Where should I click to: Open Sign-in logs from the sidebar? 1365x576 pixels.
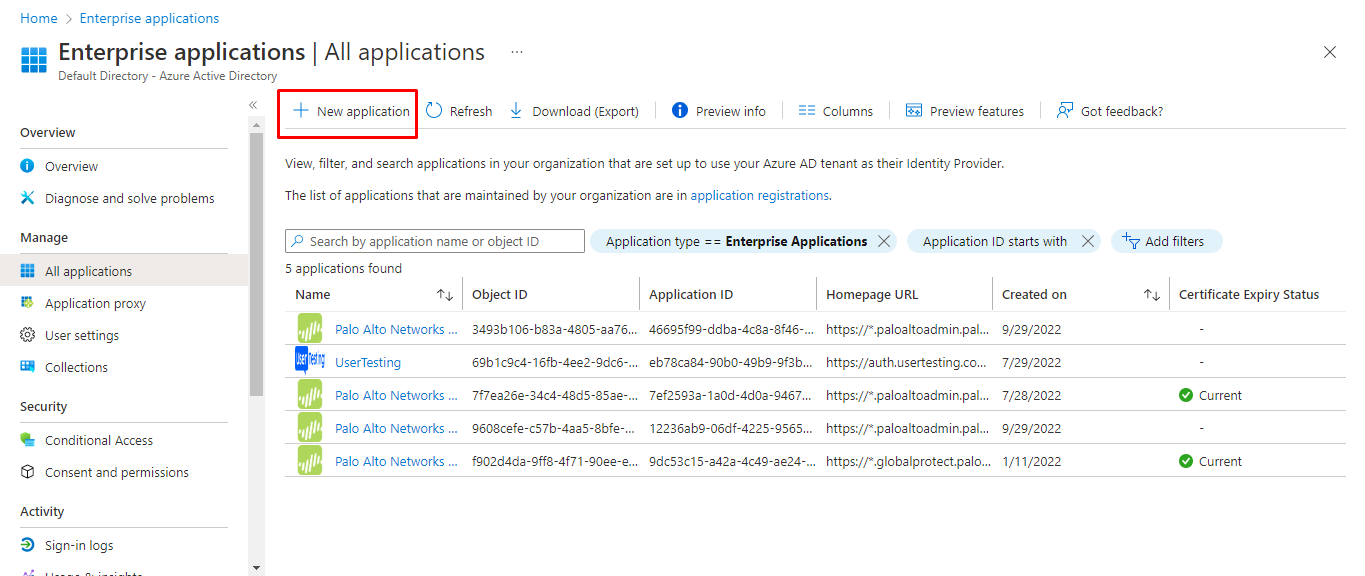coord(79,545)
